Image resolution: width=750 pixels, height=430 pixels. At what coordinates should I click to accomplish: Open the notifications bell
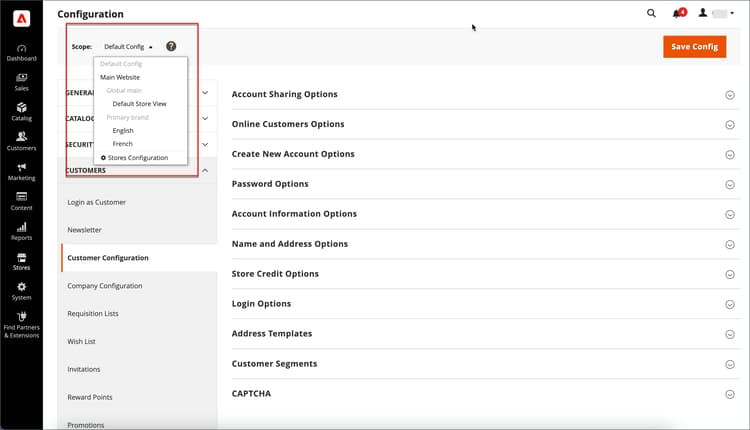point(679,13)
